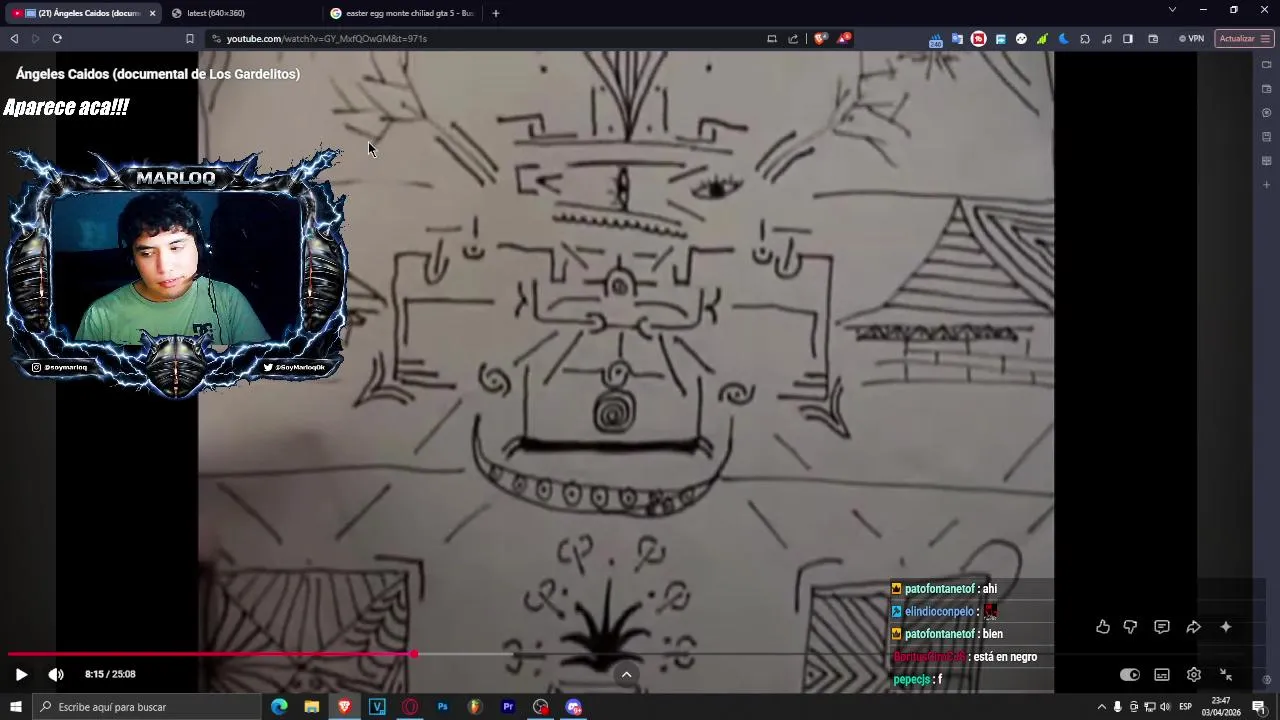Open Windows notification center
The image size is (1280, 720).
pos(1259,707)
